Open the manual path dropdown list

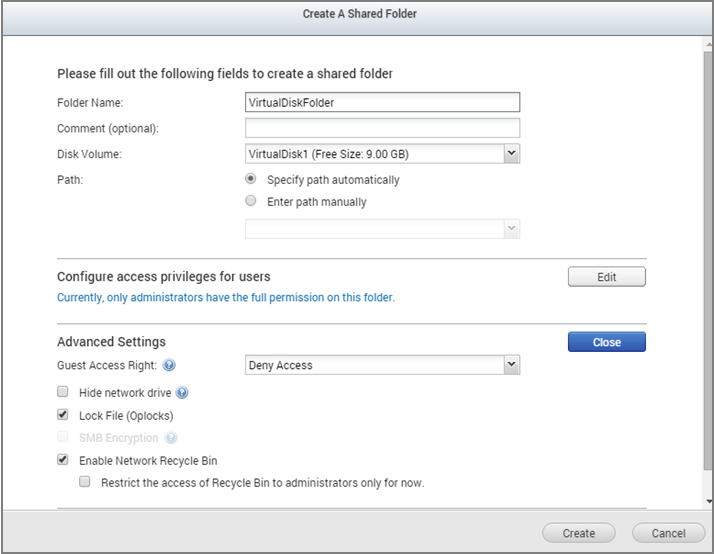(511, 229)
